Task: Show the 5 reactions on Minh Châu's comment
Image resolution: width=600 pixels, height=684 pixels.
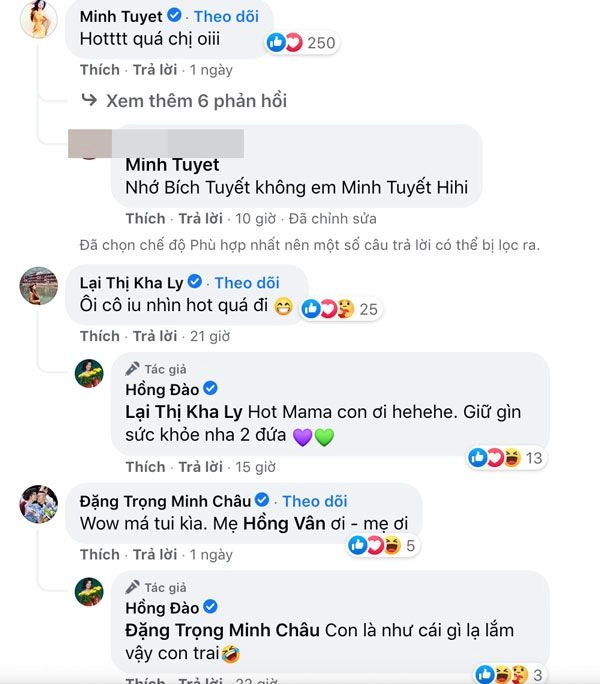Action: (383, 545)
